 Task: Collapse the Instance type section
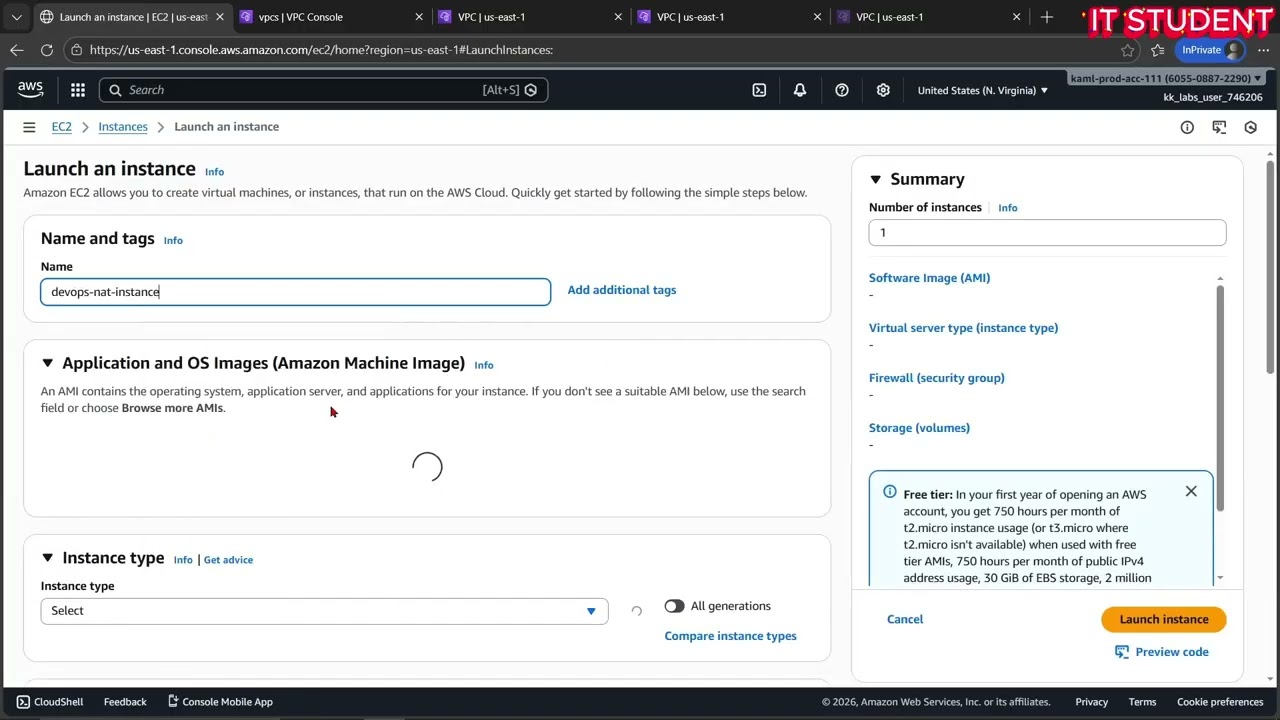[47, 558]
